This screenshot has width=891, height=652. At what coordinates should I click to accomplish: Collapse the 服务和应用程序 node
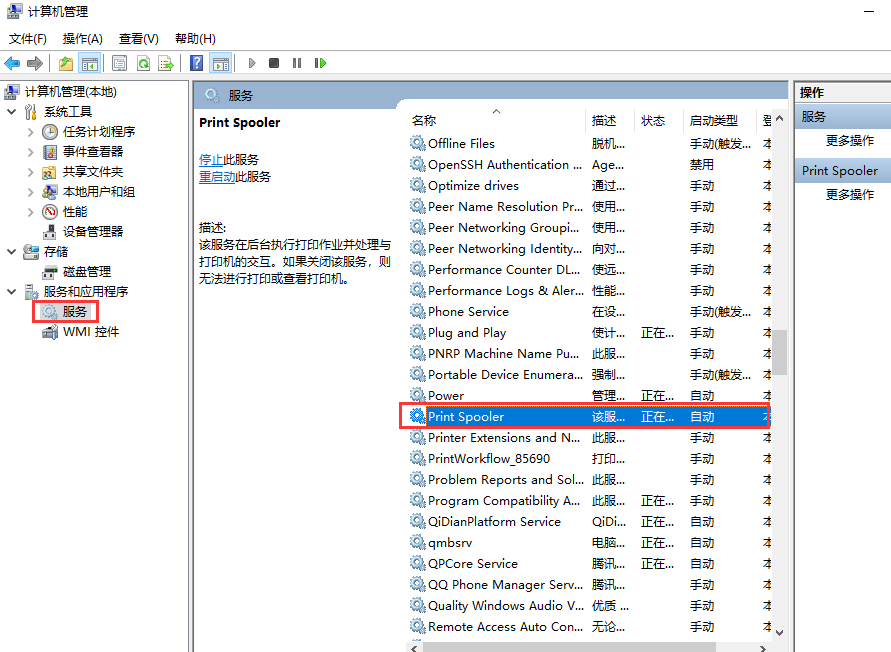(11, 292)
